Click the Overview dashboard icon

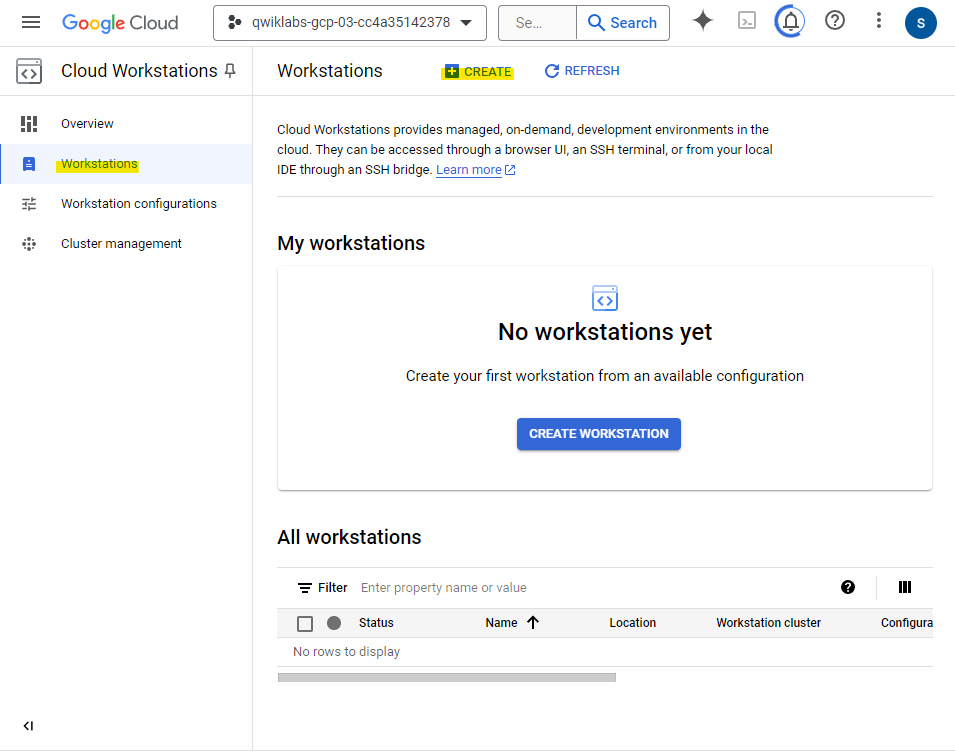pyautogui.click(x=29, y=124)
